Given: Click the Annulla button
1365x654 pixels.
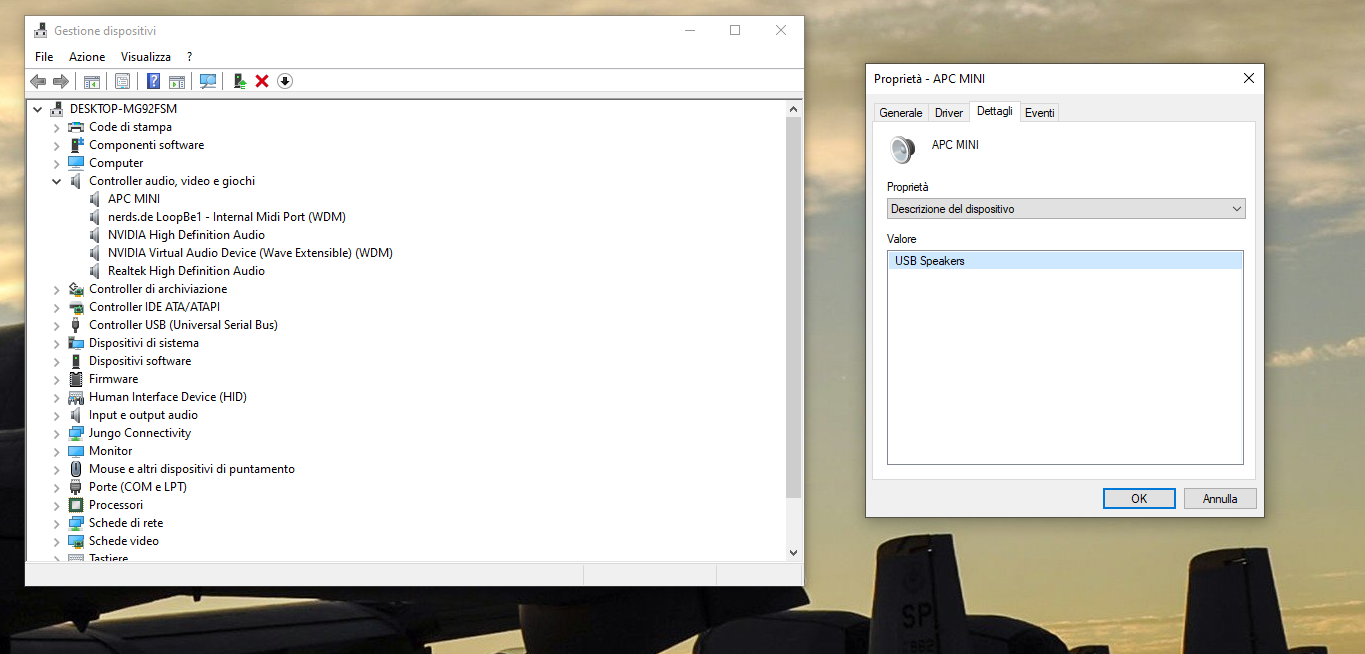Looking at the screenshot, I should tap(1220, 499).
